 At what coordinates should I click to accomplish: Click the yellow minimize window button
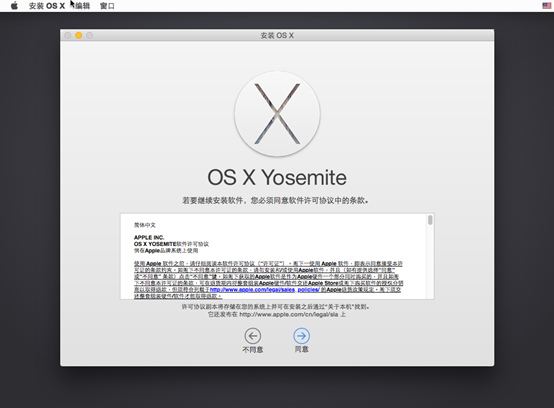78,35
